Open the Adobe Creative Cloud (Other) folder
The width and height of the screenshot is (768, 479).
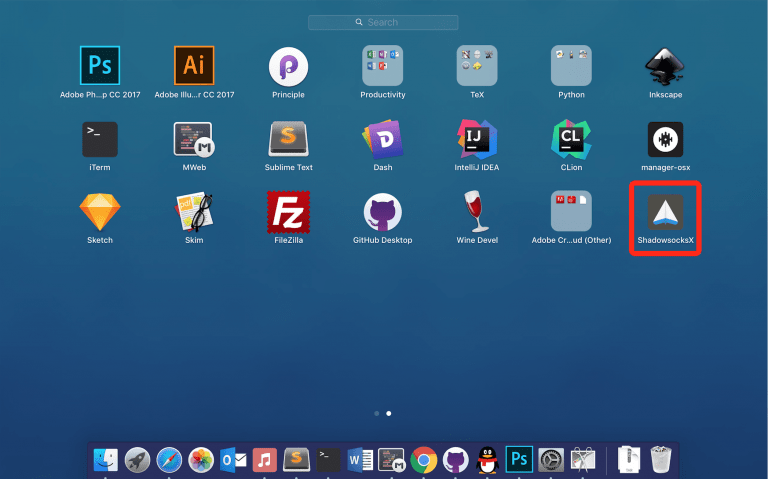571,211
